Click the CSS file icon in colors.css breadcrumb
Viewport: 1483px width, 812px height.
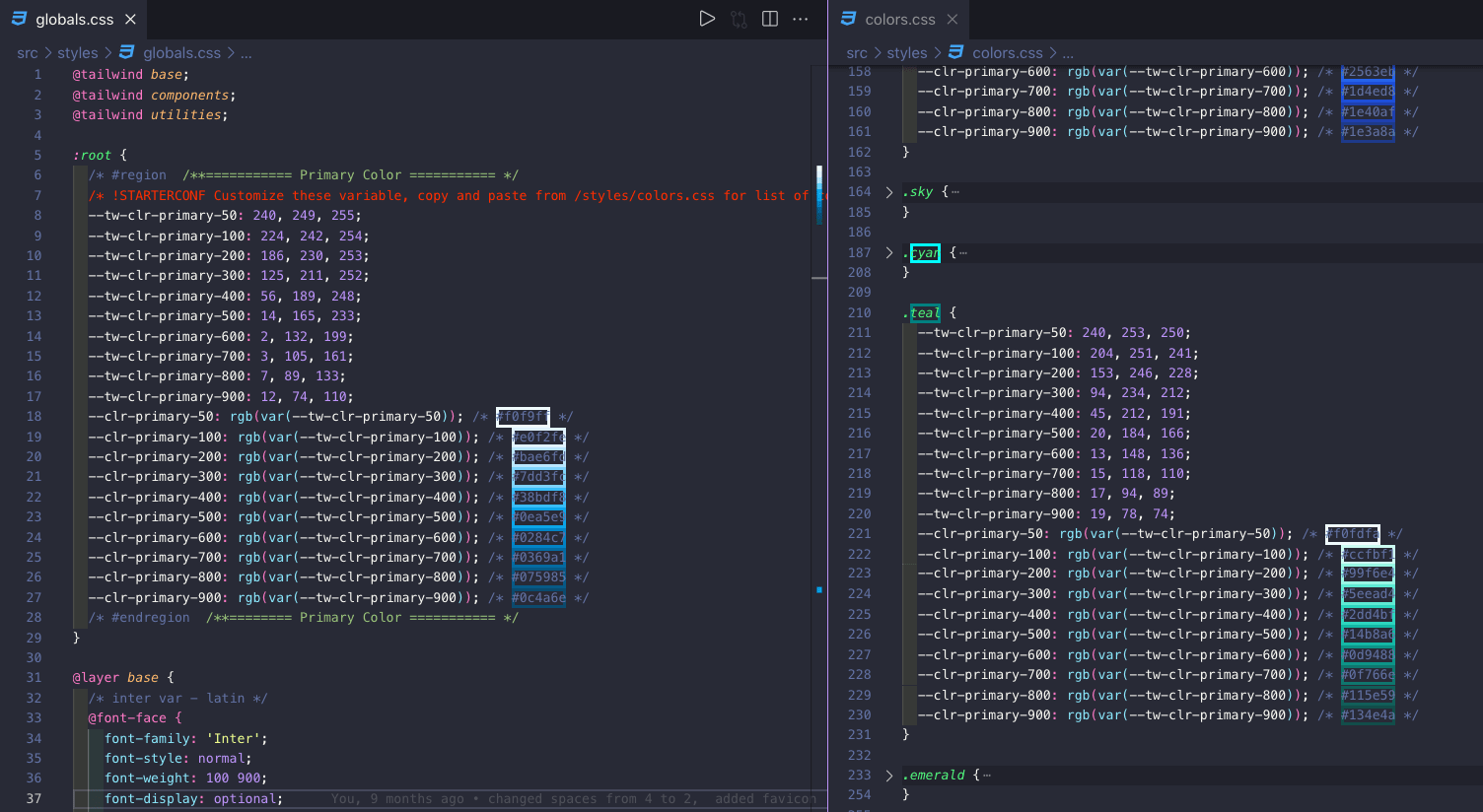click(x=955, y=52)
